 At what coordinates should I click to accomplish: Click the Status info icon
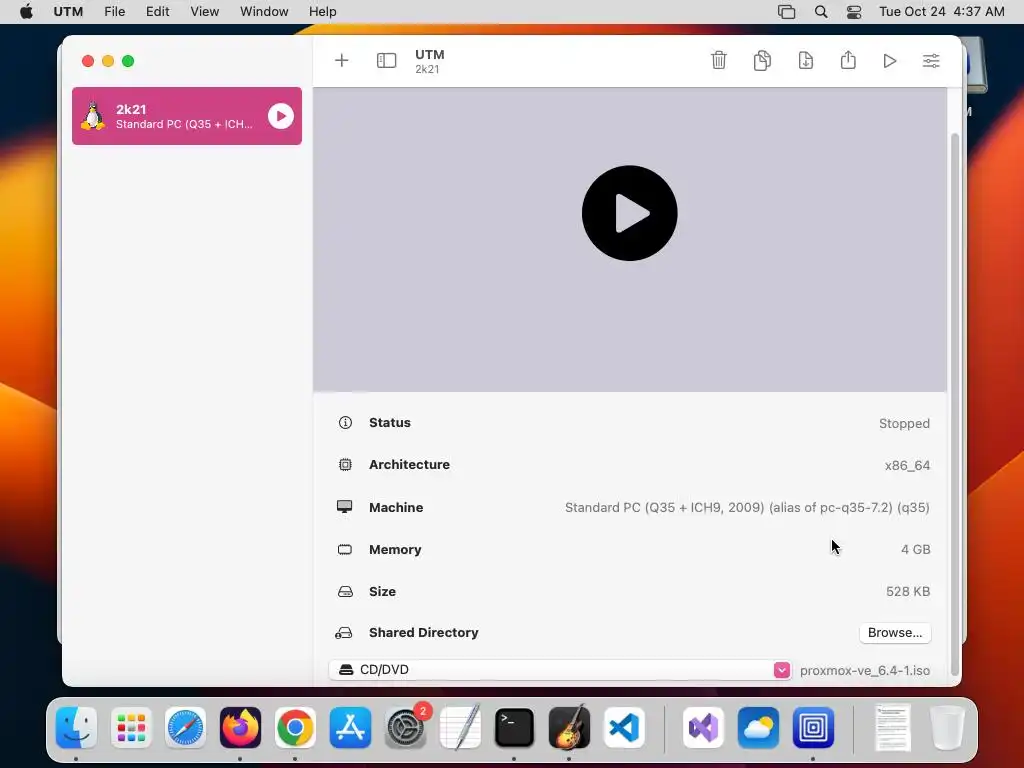[345, 423]
